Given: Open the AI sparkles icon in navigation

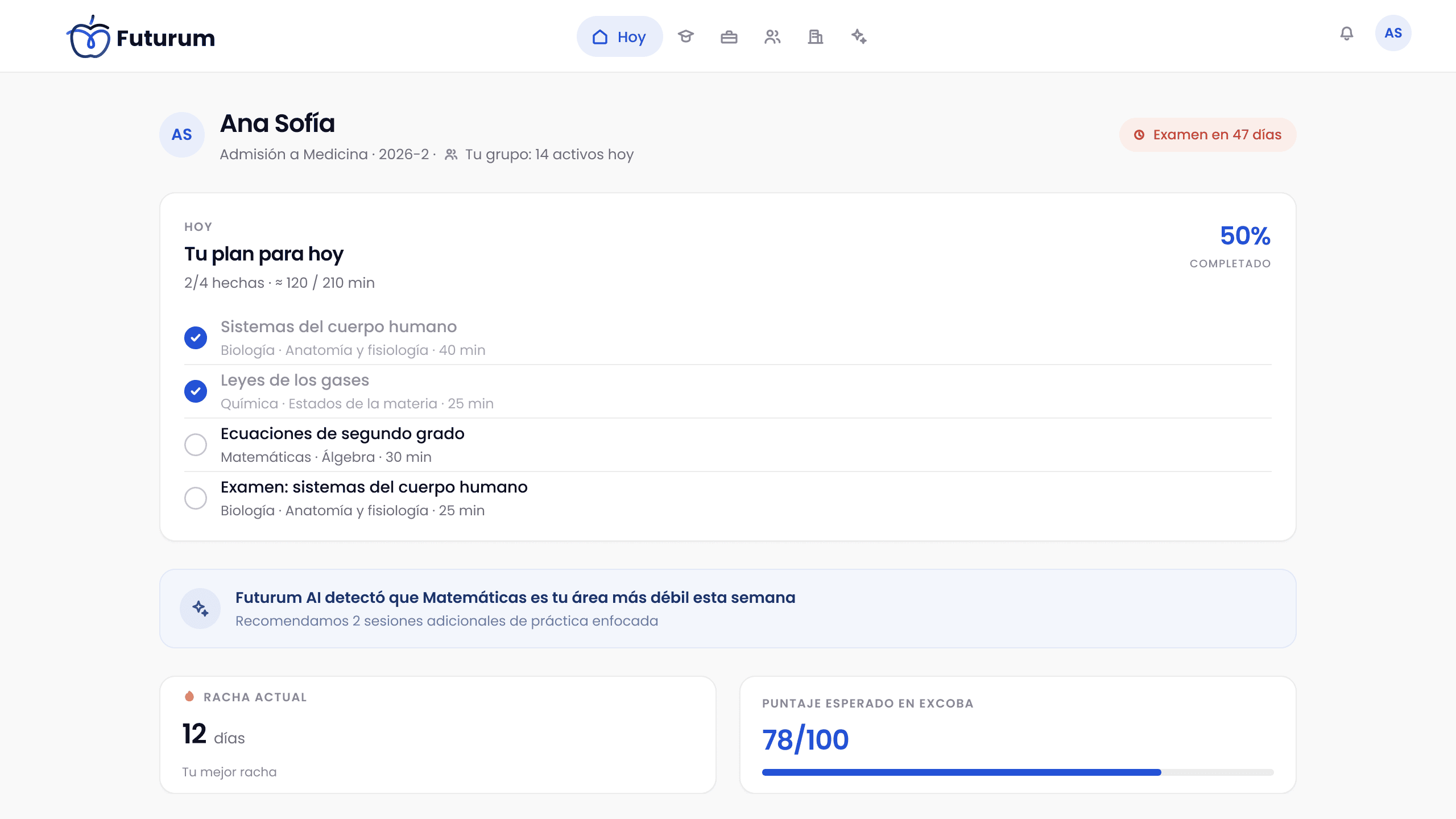Looking at the screenshot, I should pyautogui.click(x=859, y=36).
